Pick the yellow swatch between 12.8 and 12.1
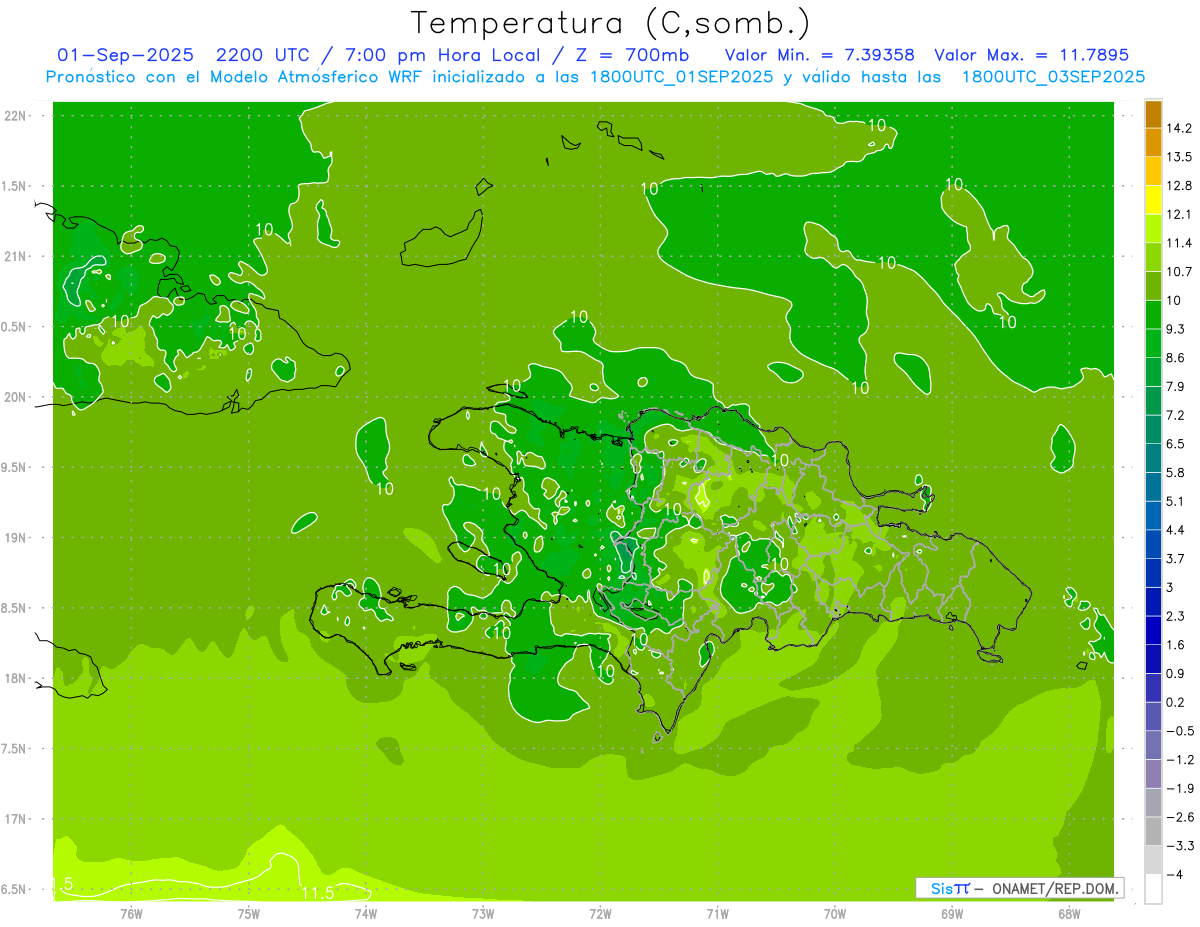Viewport: 1200px width, 927px height. coord(1153,200)
